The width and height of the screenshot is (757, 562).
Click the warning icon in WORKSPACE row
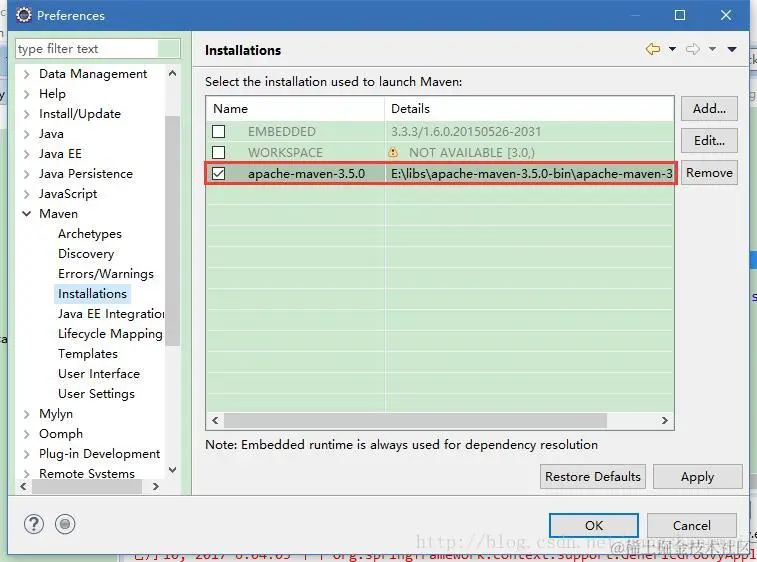coord(393,153)
